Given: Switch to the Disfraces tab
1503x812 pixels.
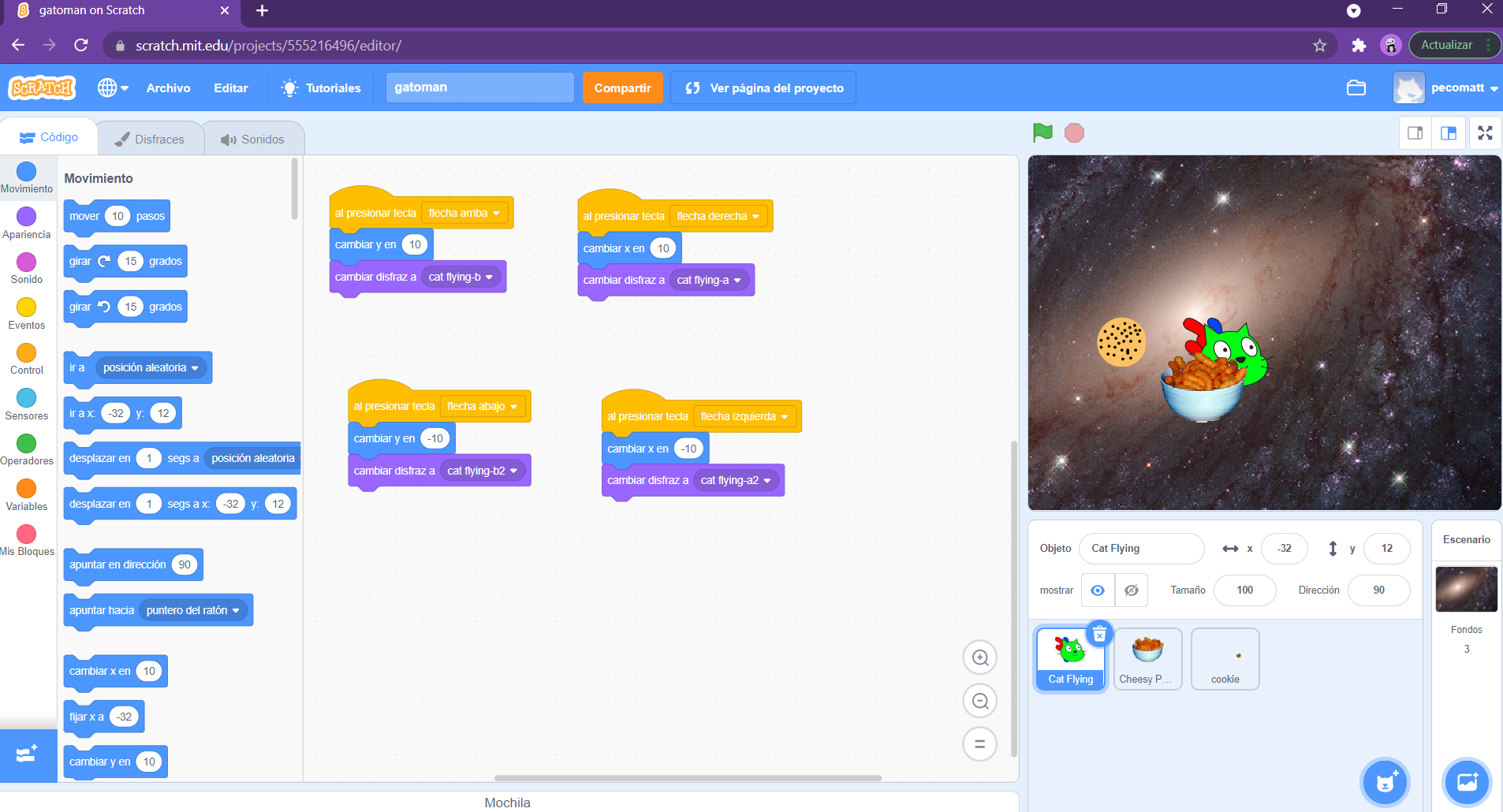Looking at the screenshot, I should tap(150, 140).
